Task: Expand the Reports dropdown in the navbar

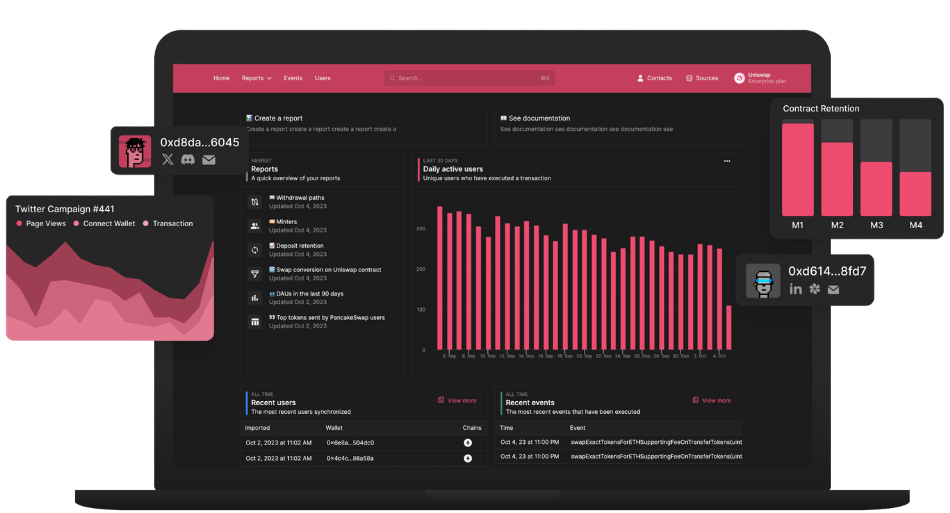Action: [256, 78]
